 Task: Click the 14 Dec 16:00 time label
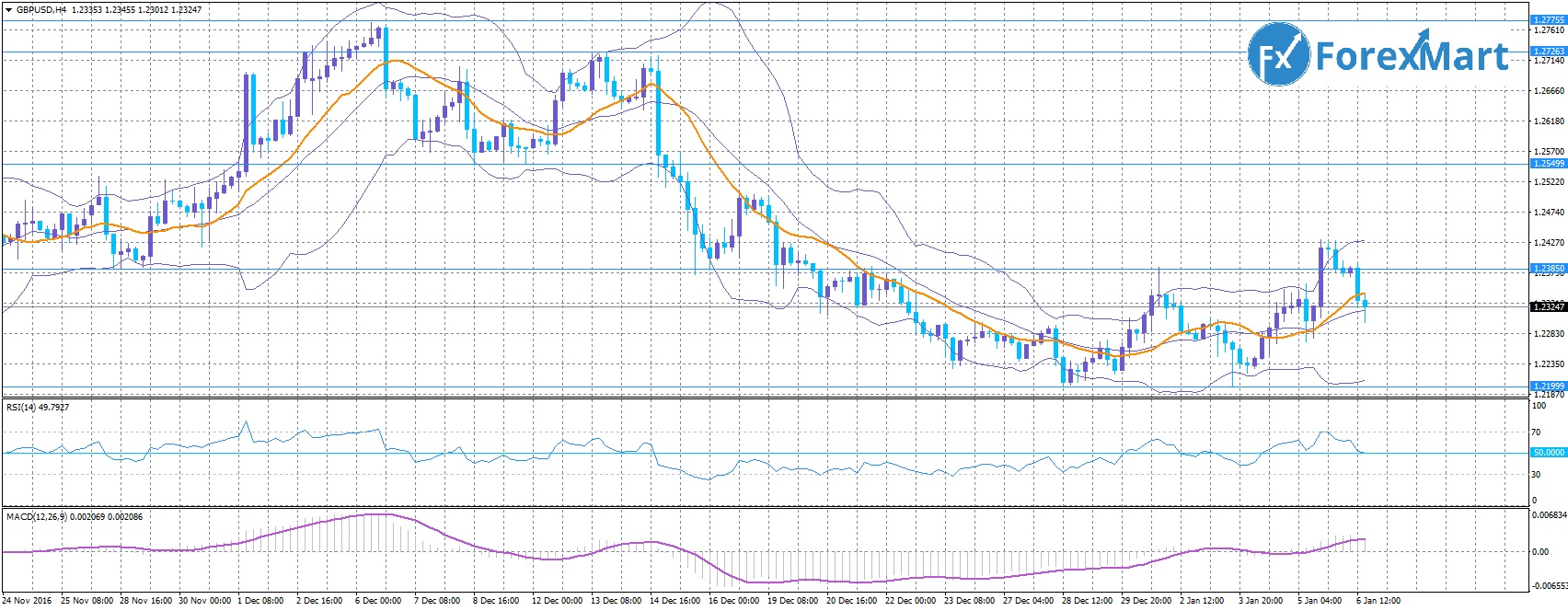click(676, 601)
